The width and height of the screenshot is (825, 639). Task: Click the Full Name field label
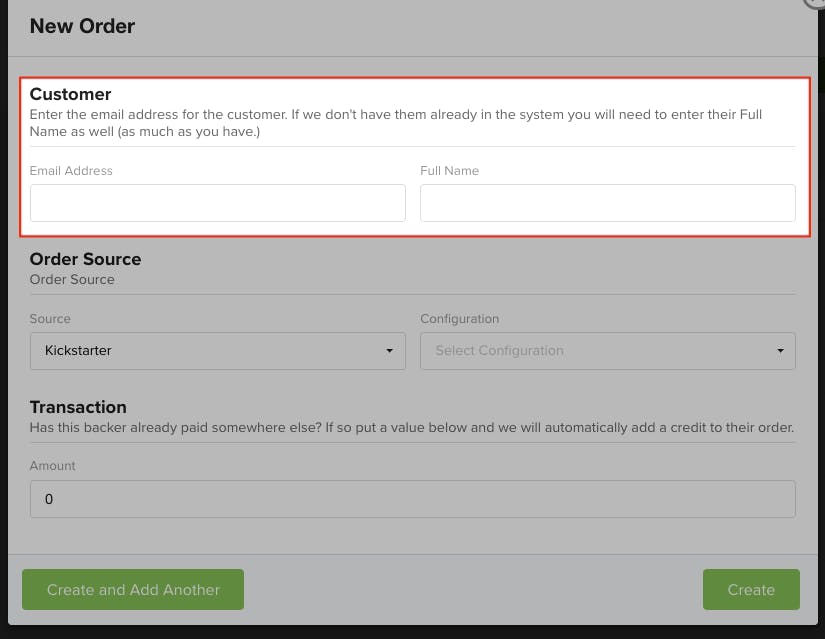[449, 171]
